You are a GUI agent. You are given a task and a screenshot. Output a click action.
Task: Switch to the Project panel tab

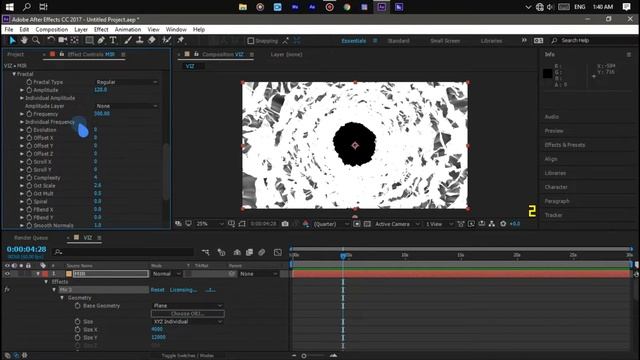[16, 54]
